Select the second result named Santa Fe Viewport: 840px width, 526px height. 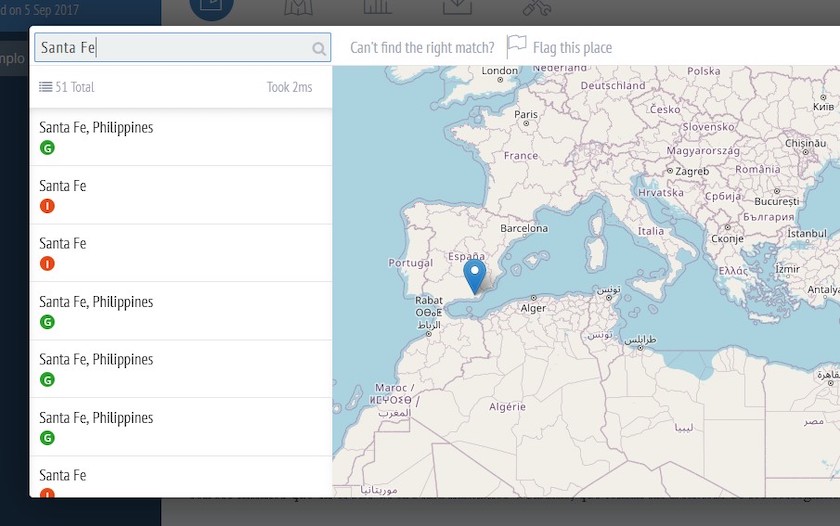click(63, 186)
